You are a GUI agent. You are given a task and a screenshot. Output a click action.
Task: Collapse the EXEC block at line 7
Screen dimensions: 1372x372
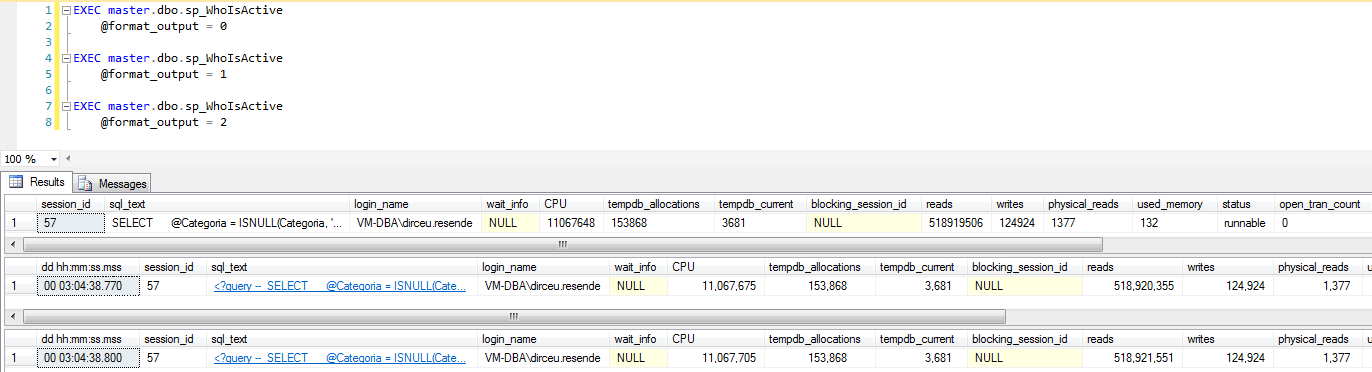pos(66,106)
